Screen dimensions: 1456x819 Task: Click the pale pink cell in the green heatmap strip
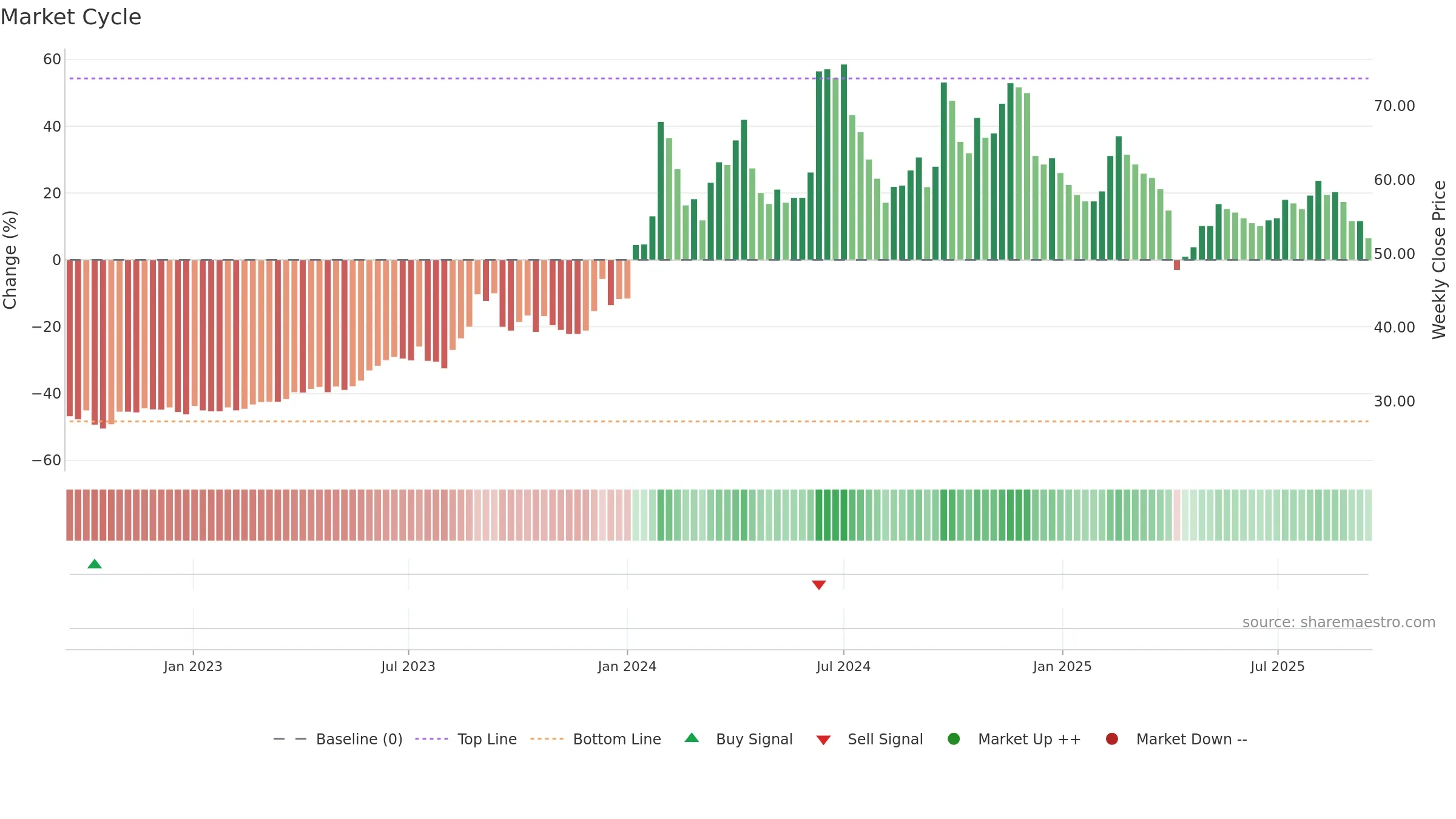[1177, 515]
